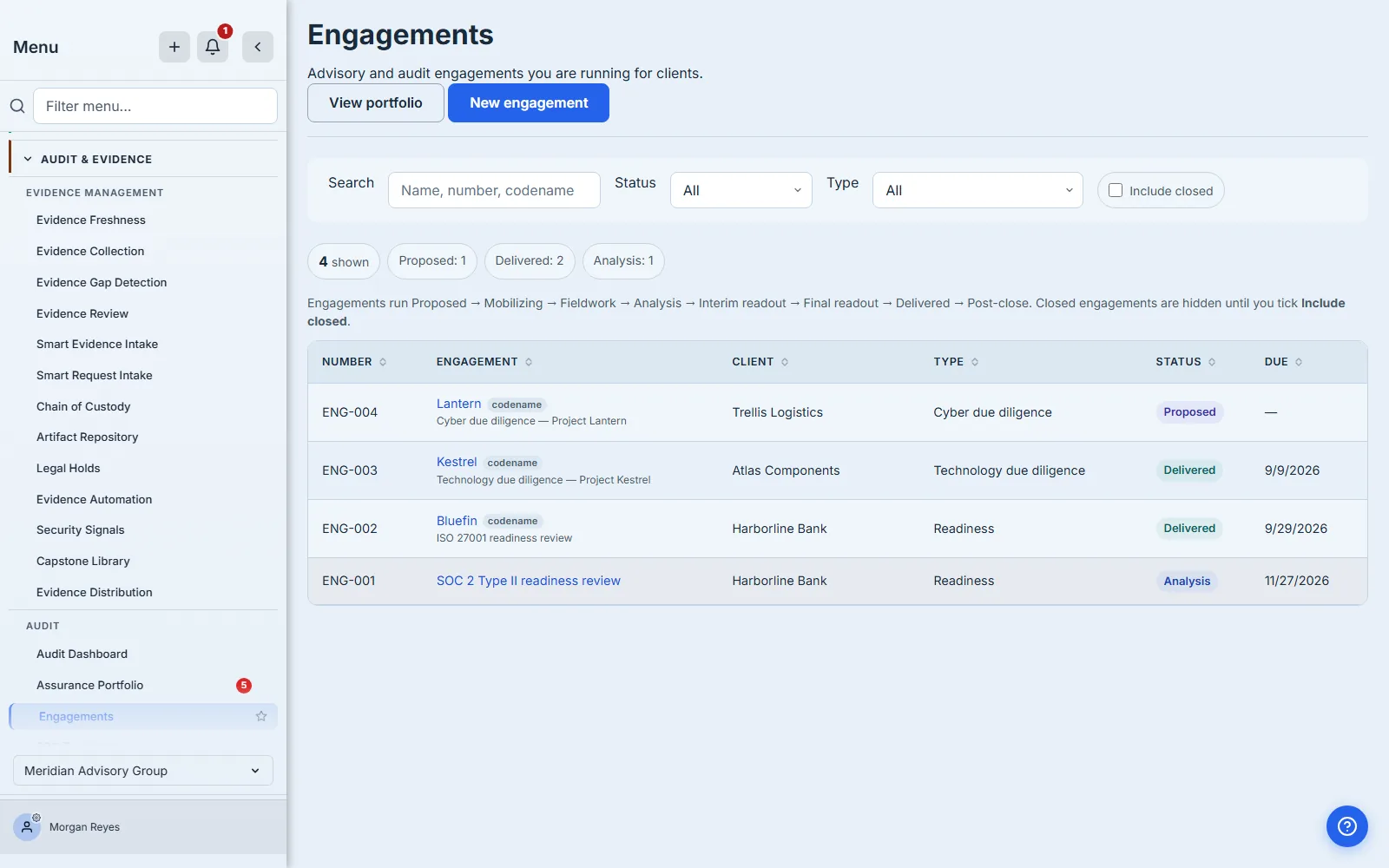Open Assurance Portfolio menu item
Image resolution: width=1389 pixels, height=868 pixels.
pos(90,686)
